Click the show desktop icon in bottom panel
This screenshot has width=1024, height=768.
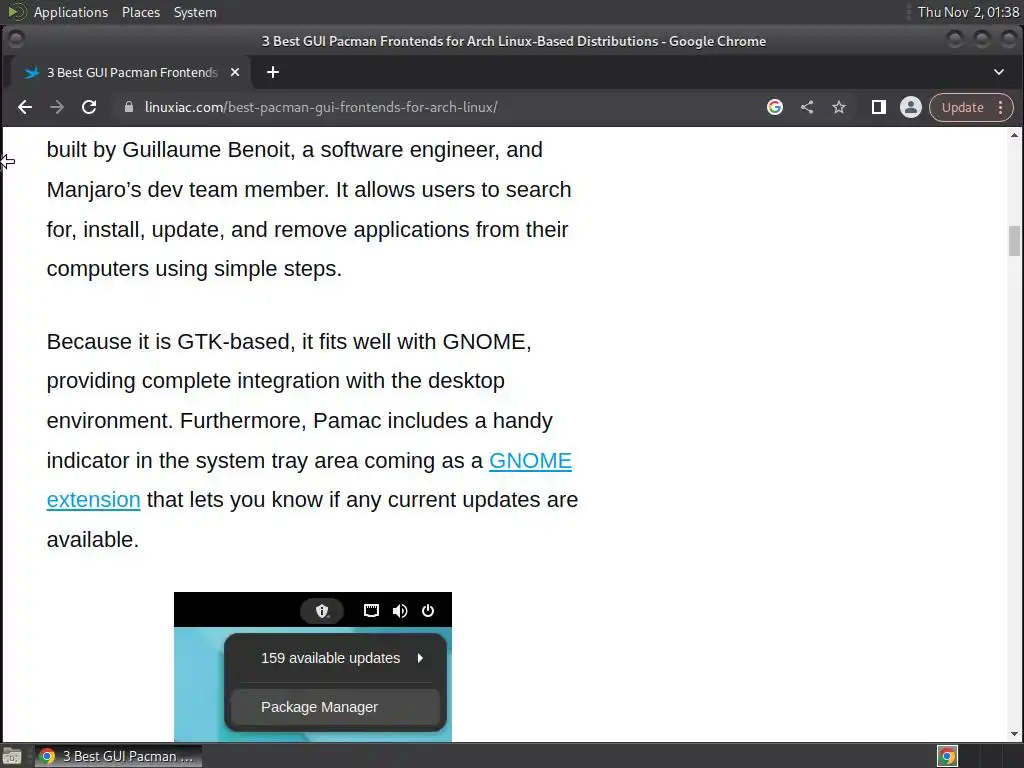[12, 756]
